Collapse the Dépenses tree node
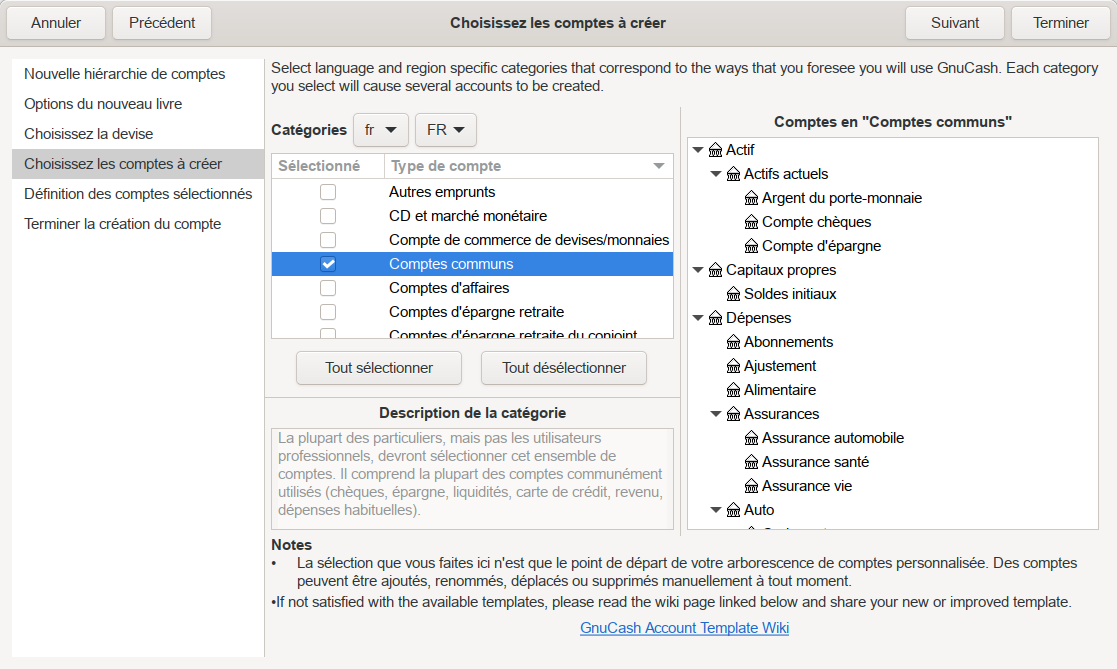This screenshot has height=669, width=1117. coord(698,318)
